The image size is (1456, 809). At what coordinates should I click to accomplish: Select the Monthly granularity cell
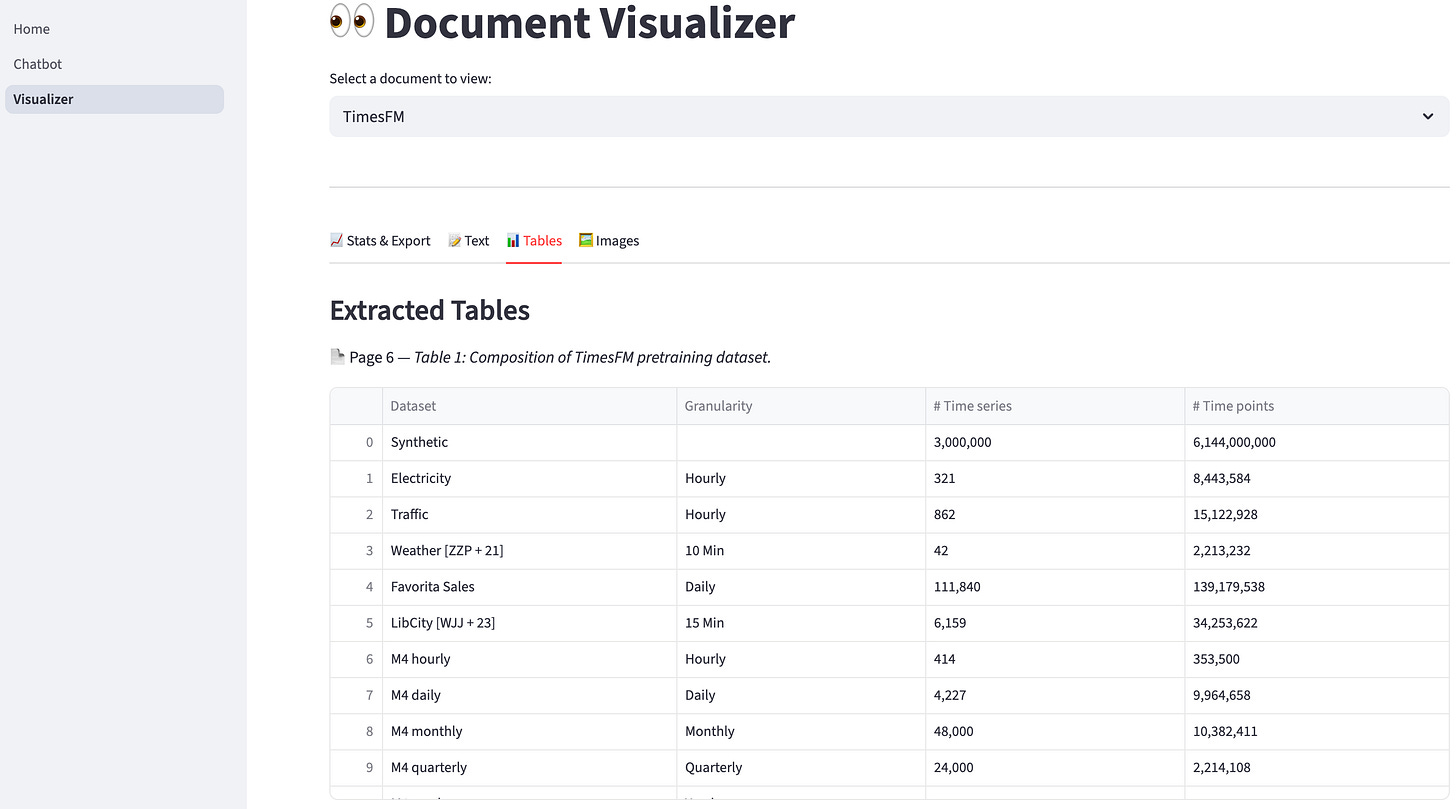click(801, 731)
